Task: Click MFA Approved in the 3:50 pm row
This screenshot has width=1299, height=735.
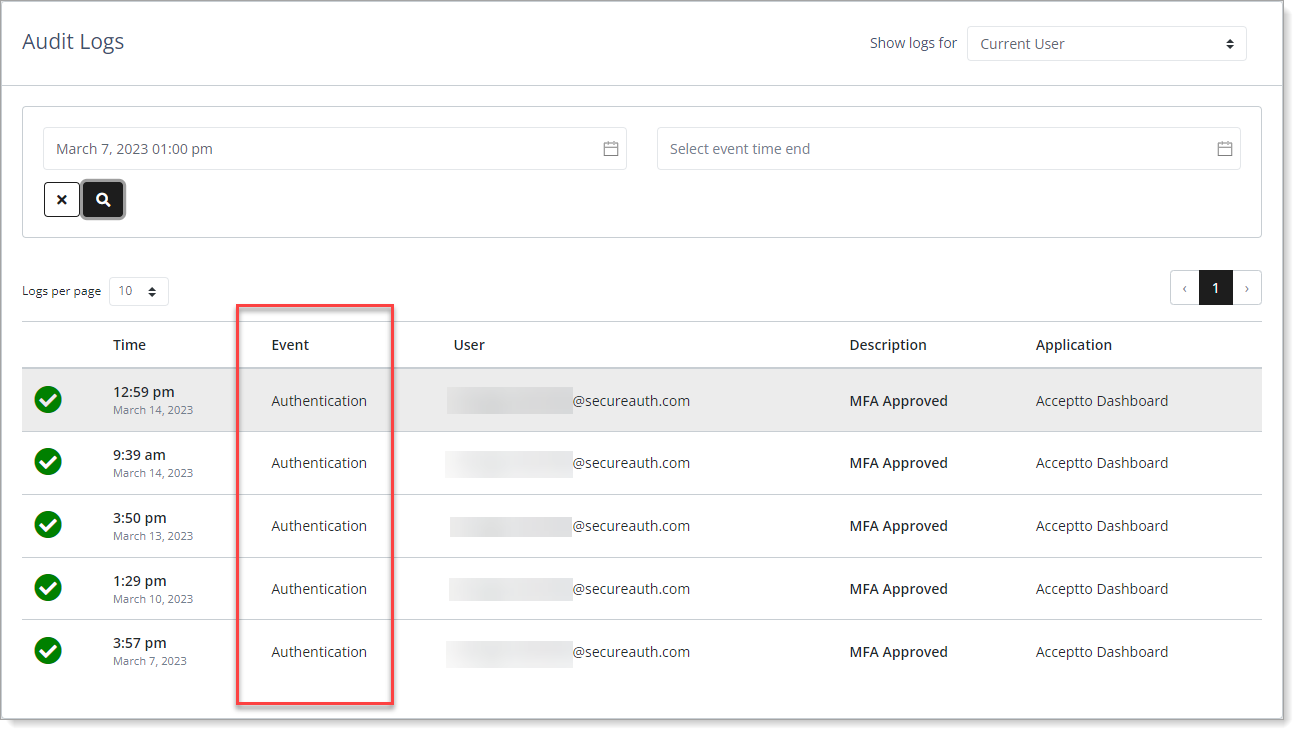Action: (x=898, y=526)
